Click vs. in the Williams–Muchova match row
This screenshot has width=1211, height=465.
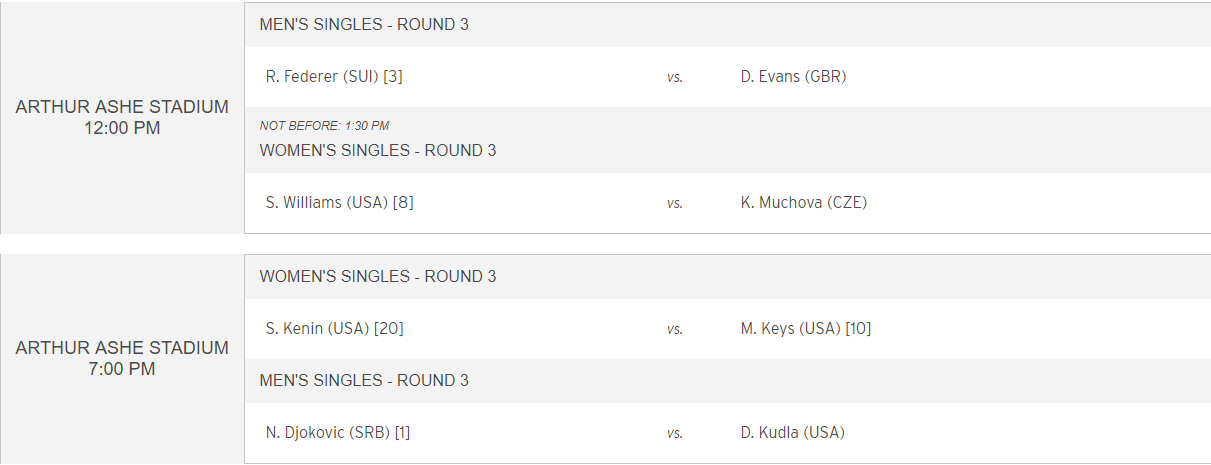tap(675, 203)
